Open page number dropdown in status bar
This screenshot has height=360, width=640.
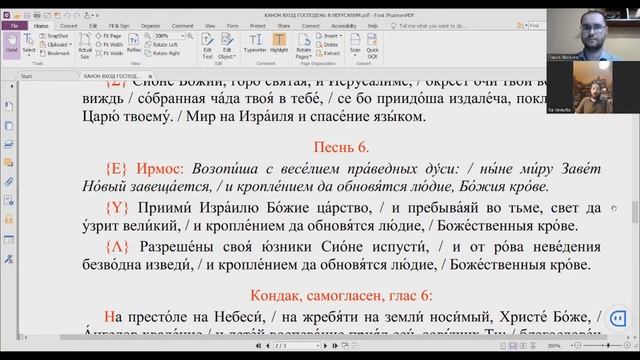click(318, 346)
